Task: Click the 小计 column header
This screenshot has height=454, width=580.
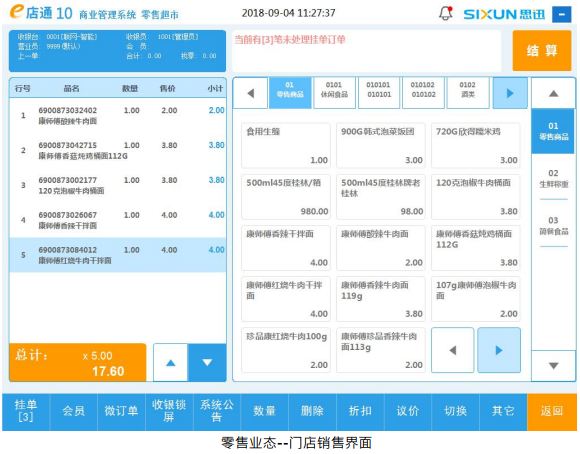Action: click(215, 88)
